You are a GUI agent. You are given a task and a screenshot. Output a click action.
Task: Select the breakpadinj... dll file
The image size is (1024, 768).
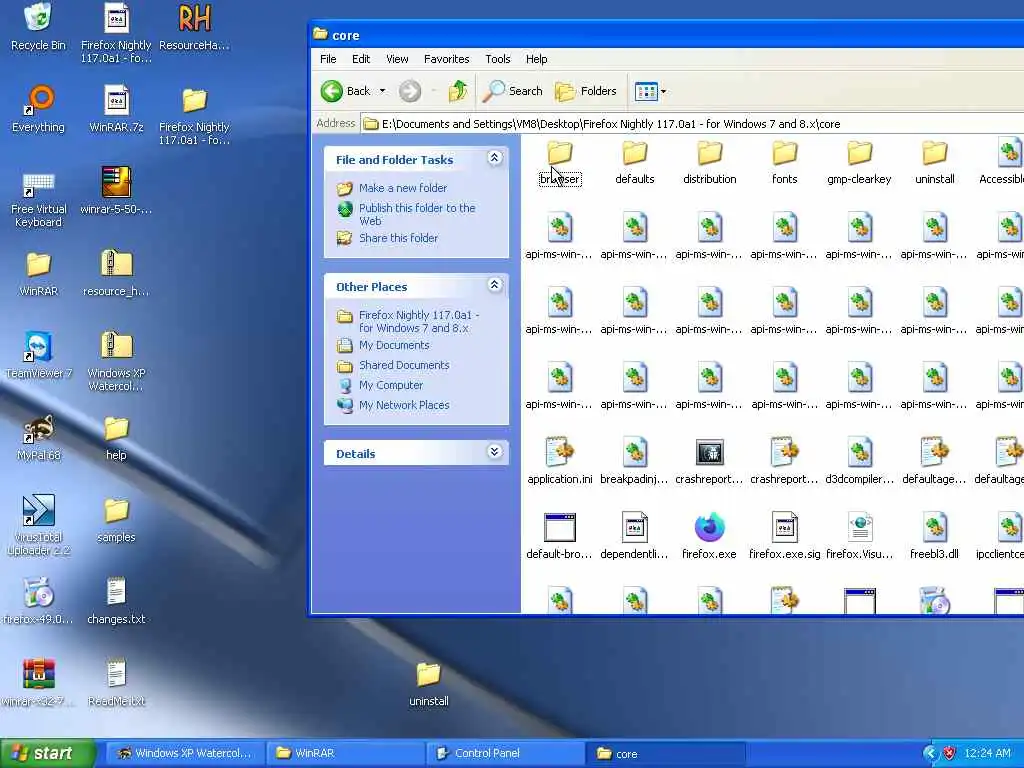click(x=634, y=462)
